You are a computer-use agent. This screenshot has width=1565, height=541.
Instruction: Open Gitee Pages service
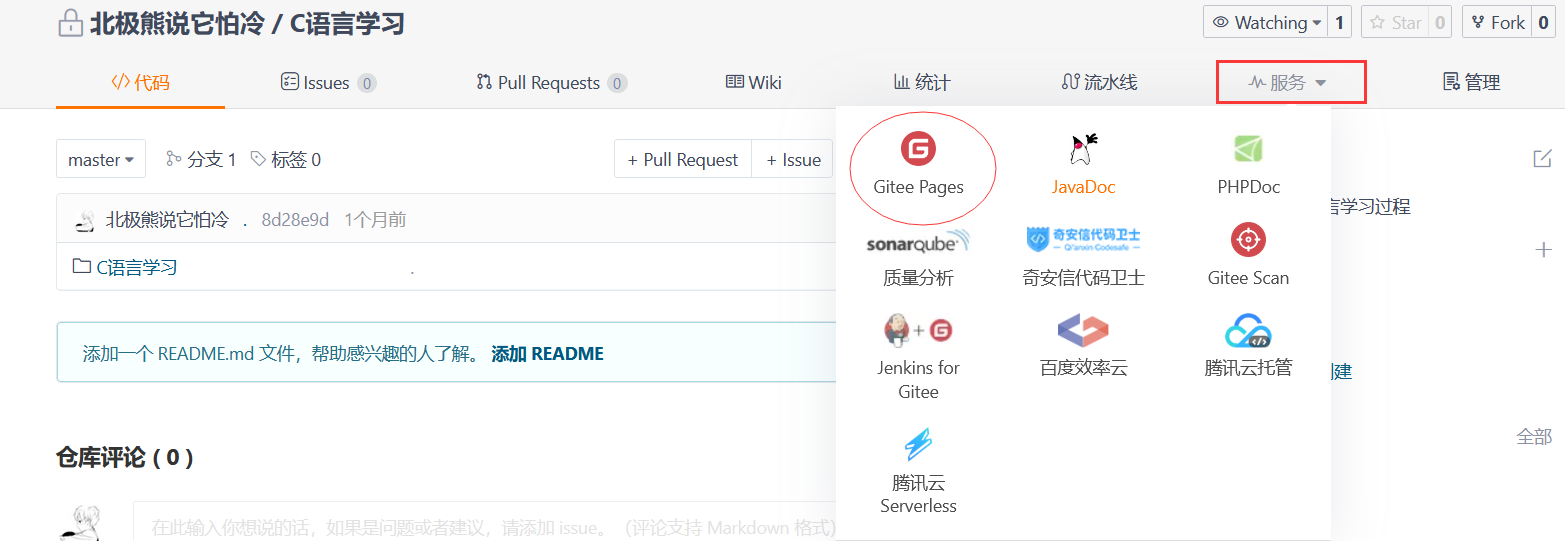click(918, 165)
